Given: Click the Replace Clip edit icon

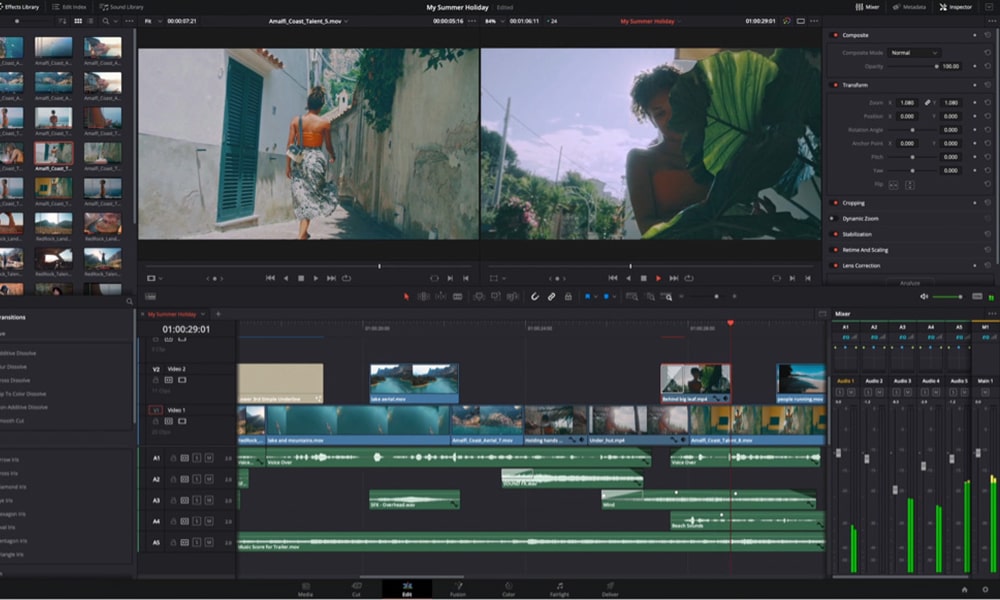Looking at the screenshot, I should [x=512, y=296].
